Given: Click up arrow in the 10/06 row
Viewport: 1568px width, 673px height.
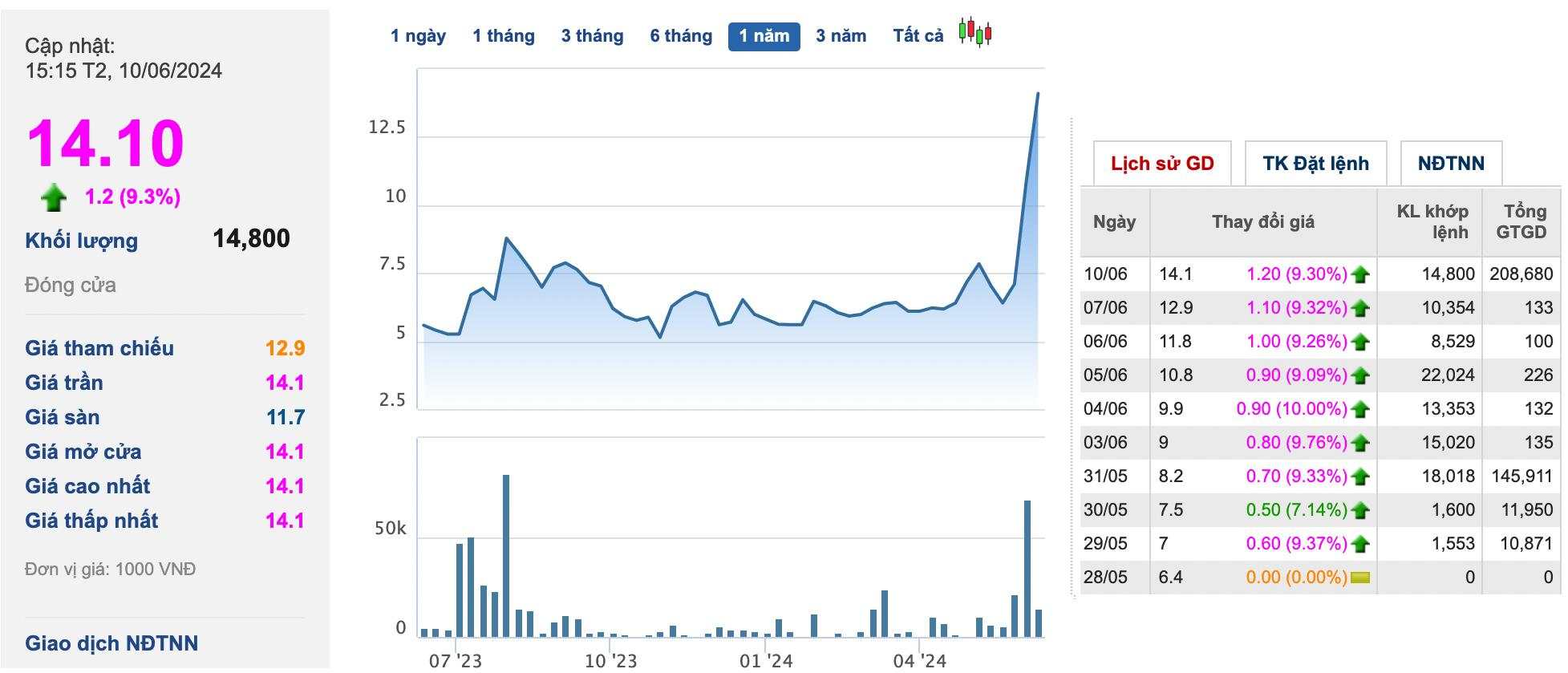Looking at the screenshot, I should (1360, 275).
